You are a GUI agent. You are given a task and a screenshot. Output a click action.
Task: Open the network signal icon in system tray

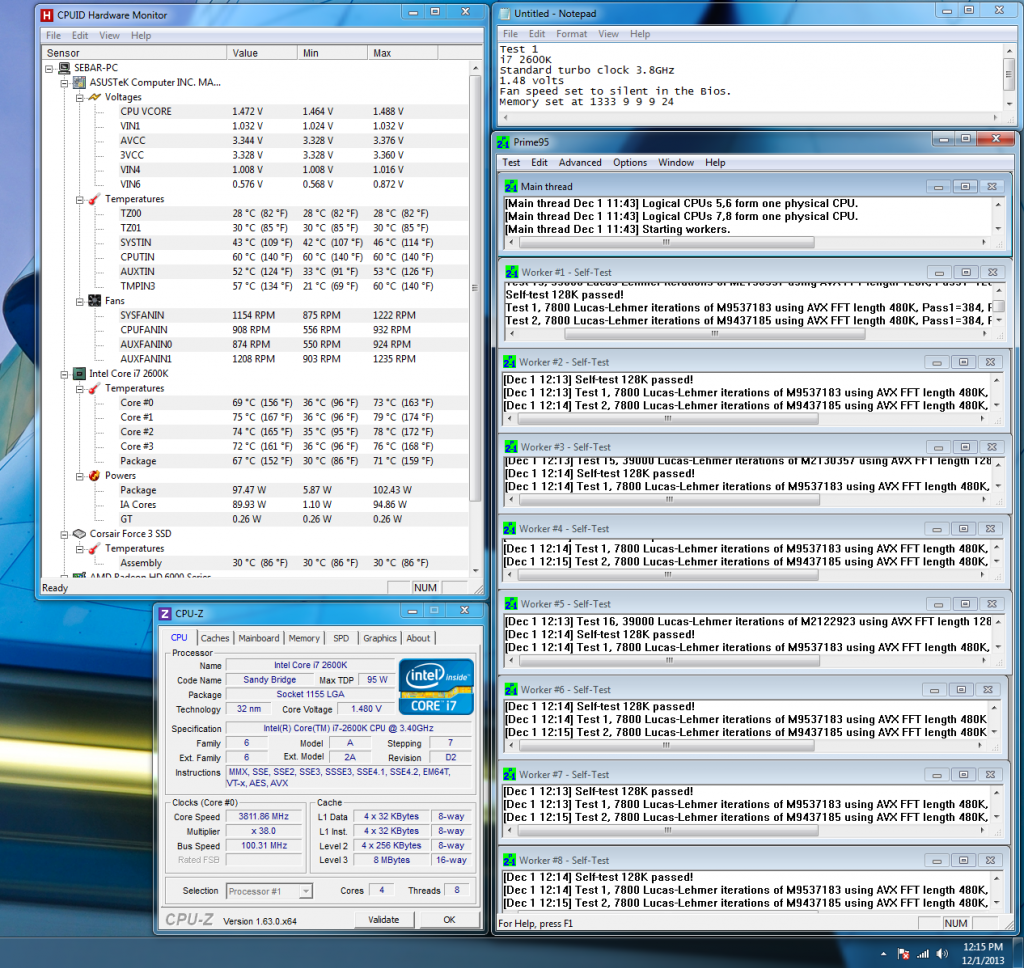point(923,954)
